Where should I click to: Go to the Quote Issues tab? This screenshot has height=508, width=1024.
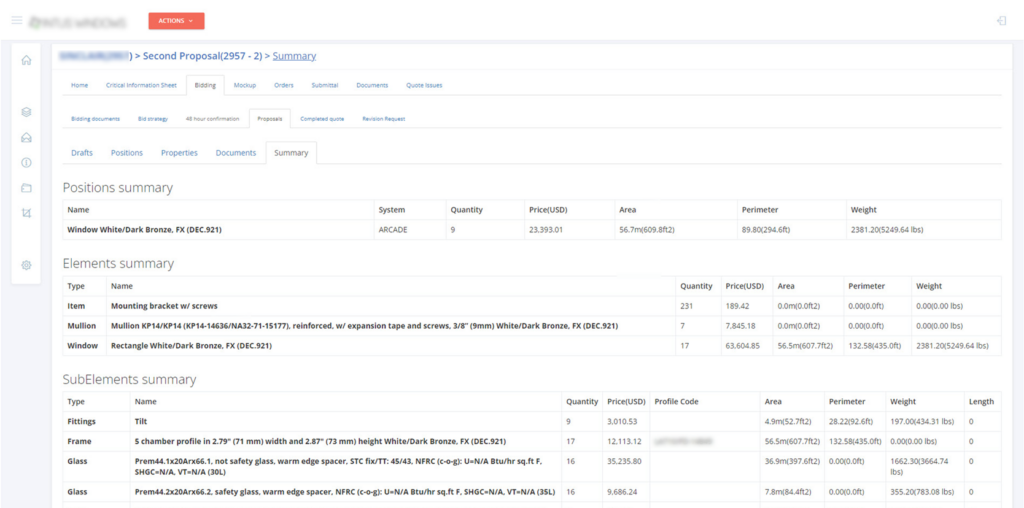(x=424, y=85)
